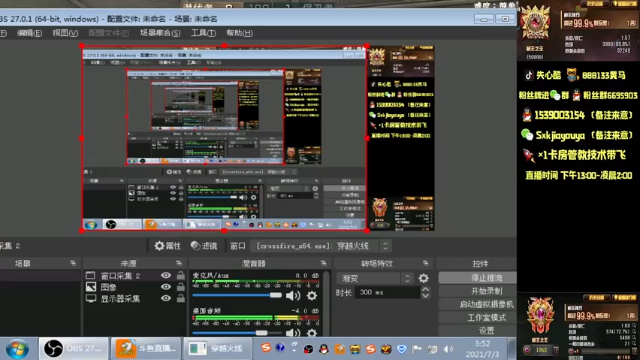The height and width of the screenshot is (360, 640).
Task: Open 滤镜 filters for selected source
Action: click(204, 246)
